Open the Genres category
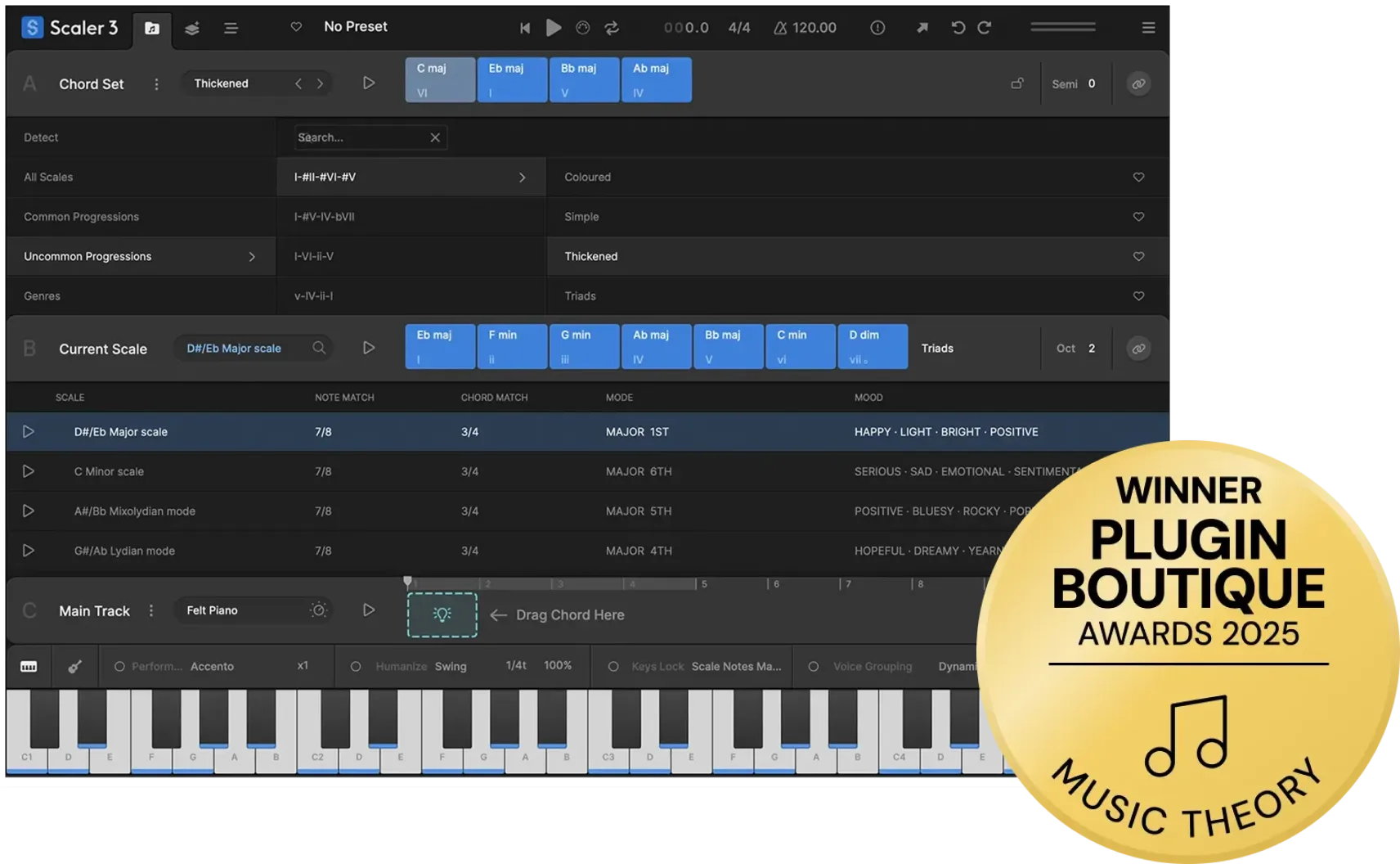1400x864 pixels. pos(140,296)
